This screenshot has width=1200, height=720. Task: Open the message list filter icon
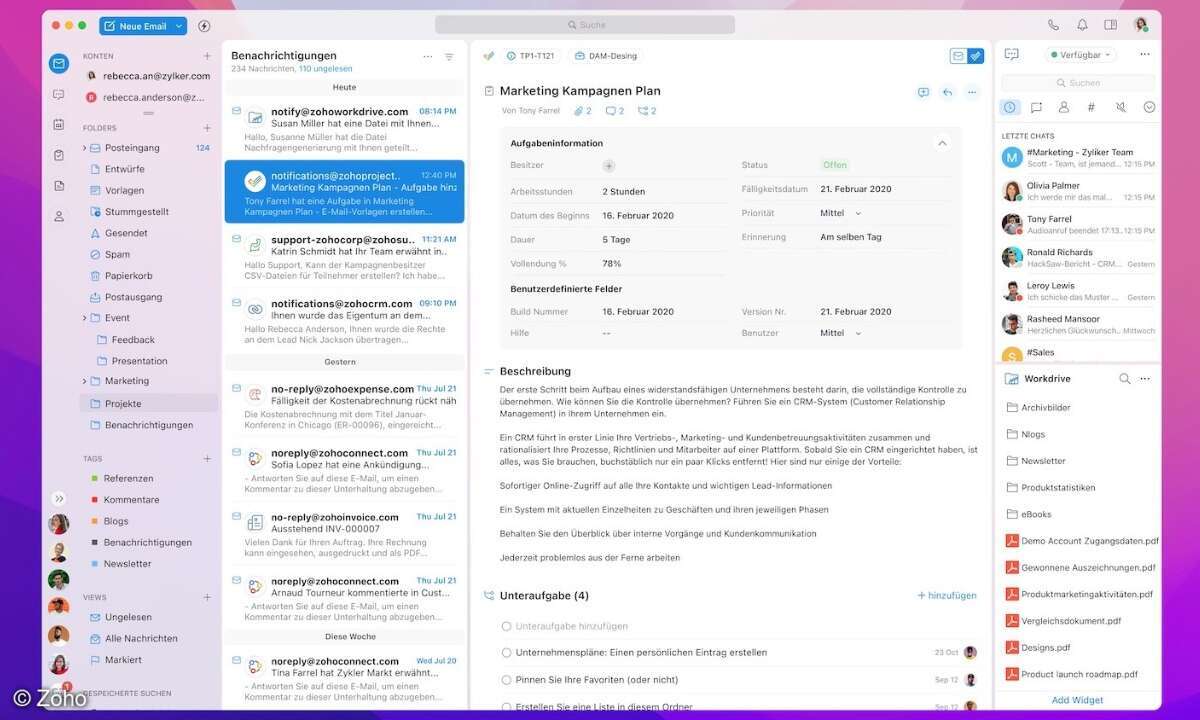pos(449,57)
